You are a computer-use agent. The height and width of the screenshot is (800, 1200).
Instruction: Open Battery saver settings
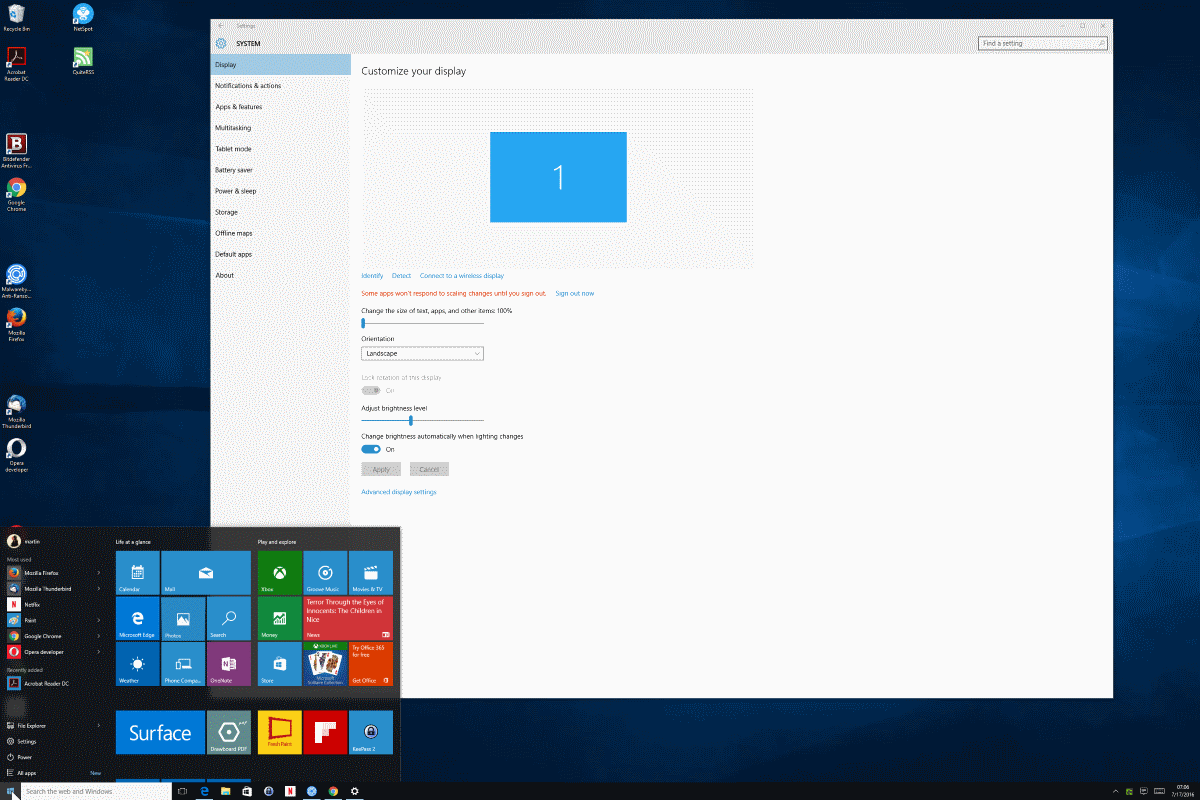point(281,170)
